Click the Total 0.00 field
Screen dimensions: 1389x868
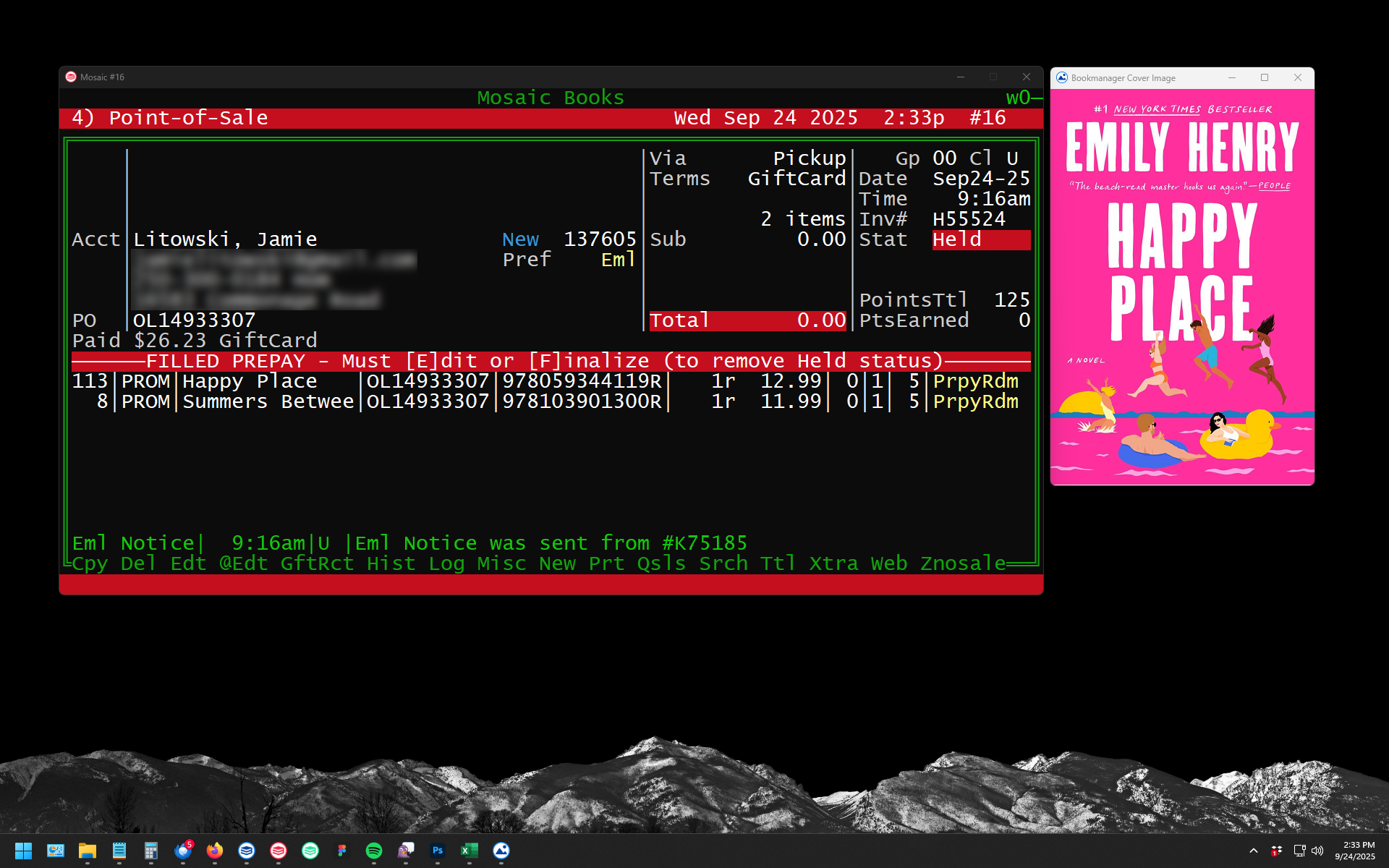click(x=747, y=320)
